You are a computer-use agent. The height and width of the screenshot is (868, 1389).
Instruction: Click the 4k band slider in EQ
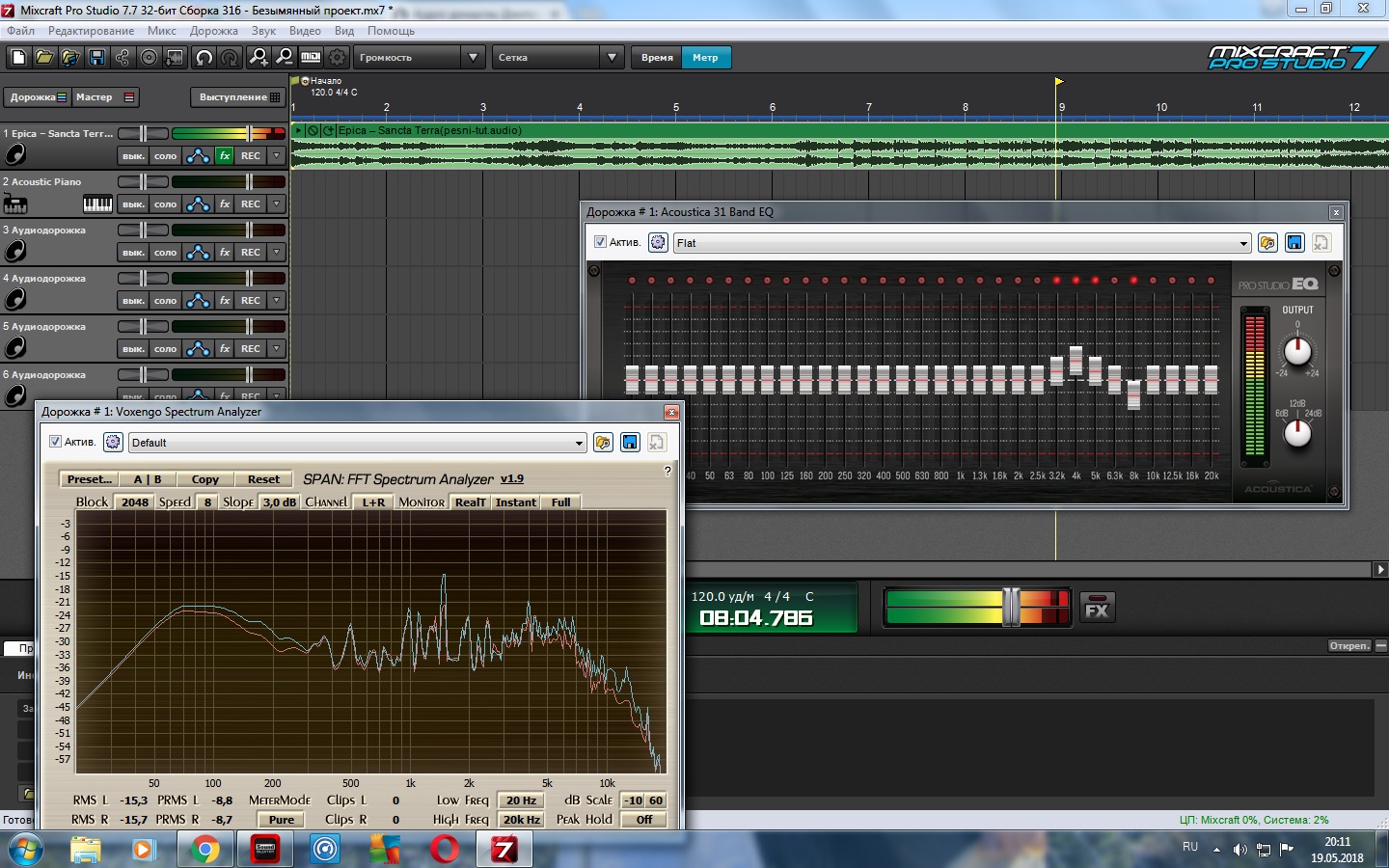(1076, 361)
